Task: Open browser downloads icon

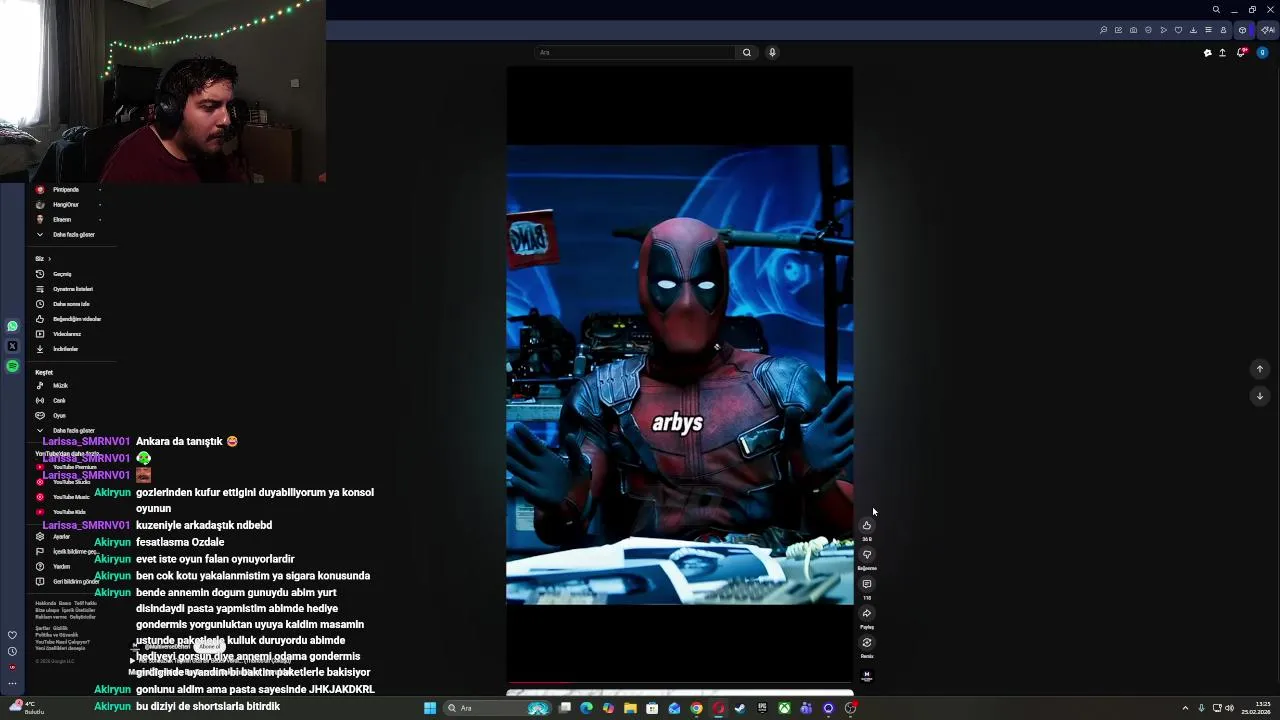Action: [1193, 30]
